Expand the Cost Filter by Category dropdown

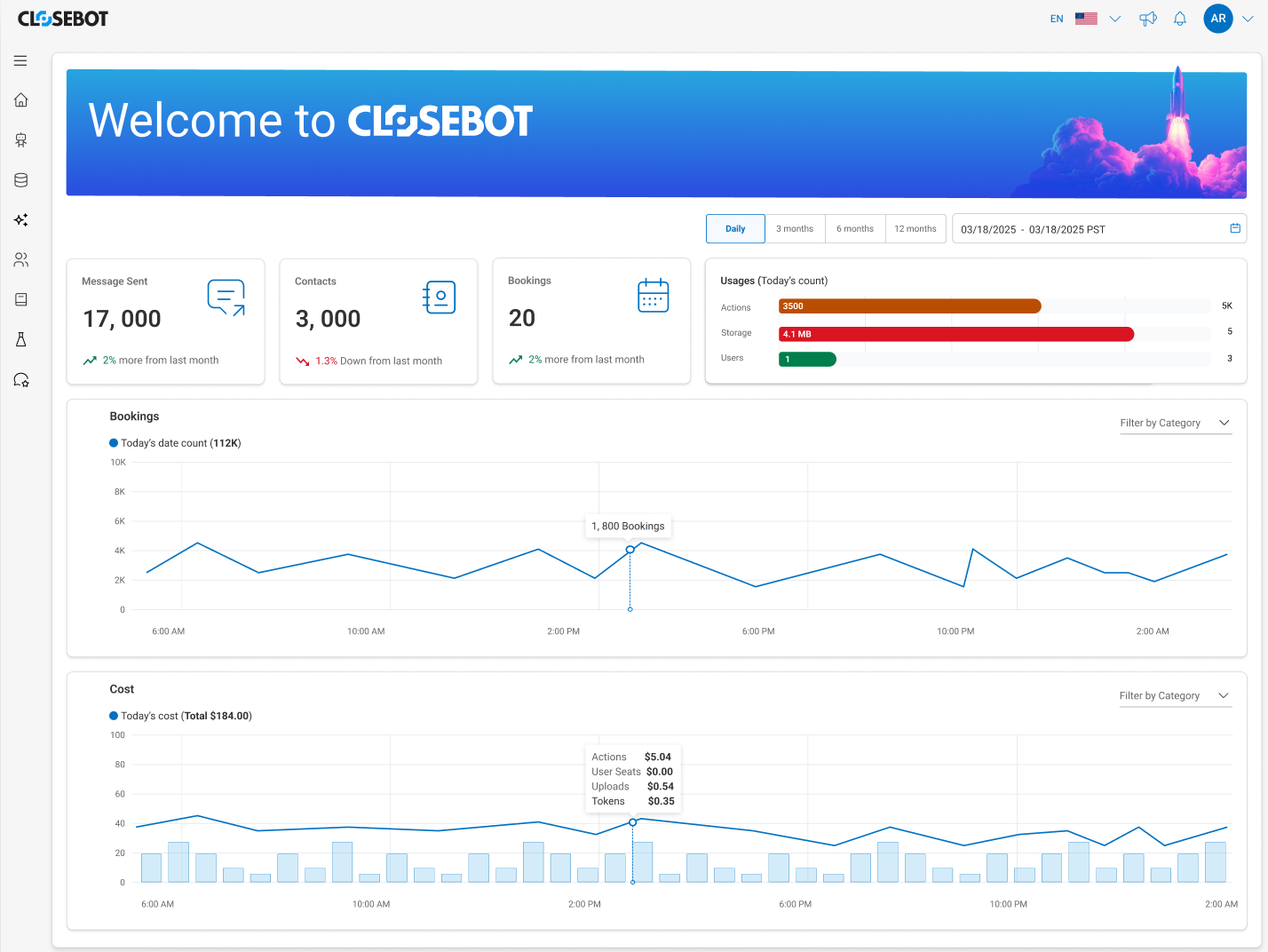(x=1176, y=695)
